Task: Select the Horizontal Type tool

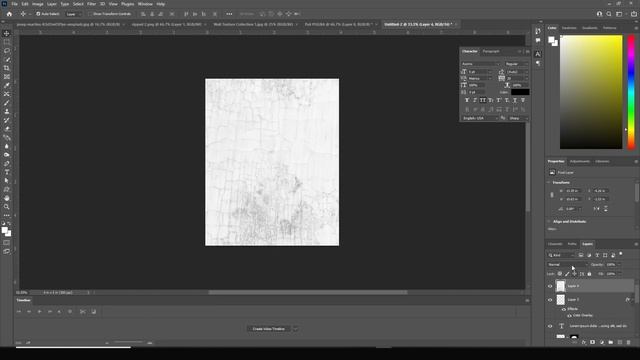Action: click(x=7, y=172)
